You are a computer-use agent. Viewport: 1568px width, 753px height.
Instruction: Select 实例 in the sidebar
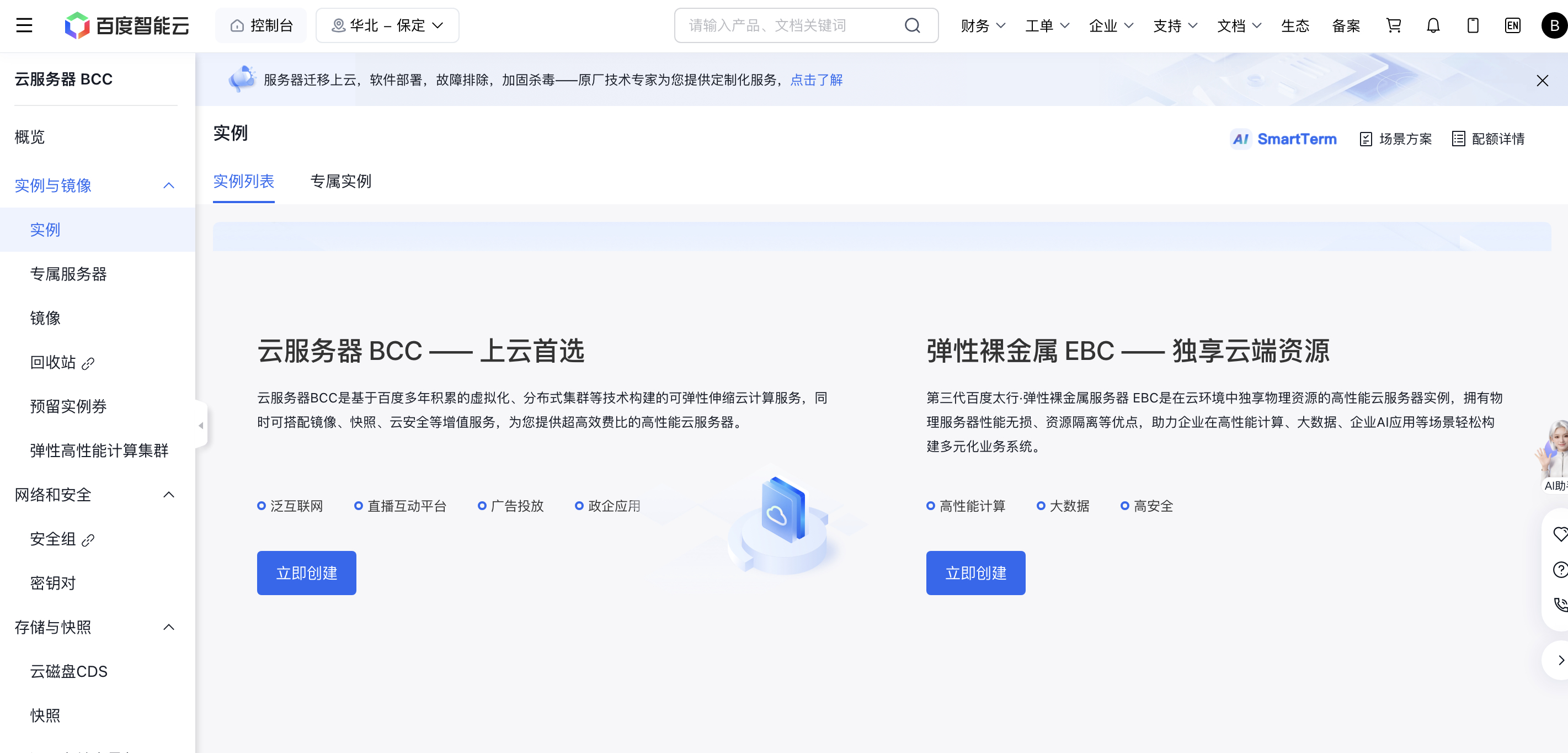98,230
